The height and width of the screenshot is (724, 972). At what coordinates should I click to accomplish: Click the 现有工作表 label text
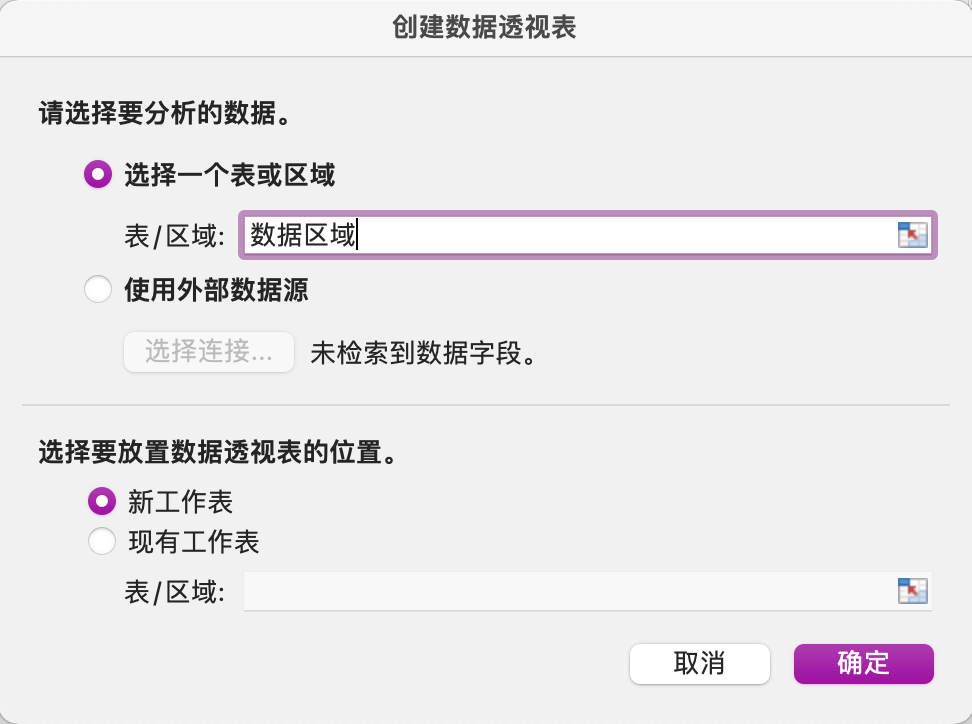pos(194,542)
